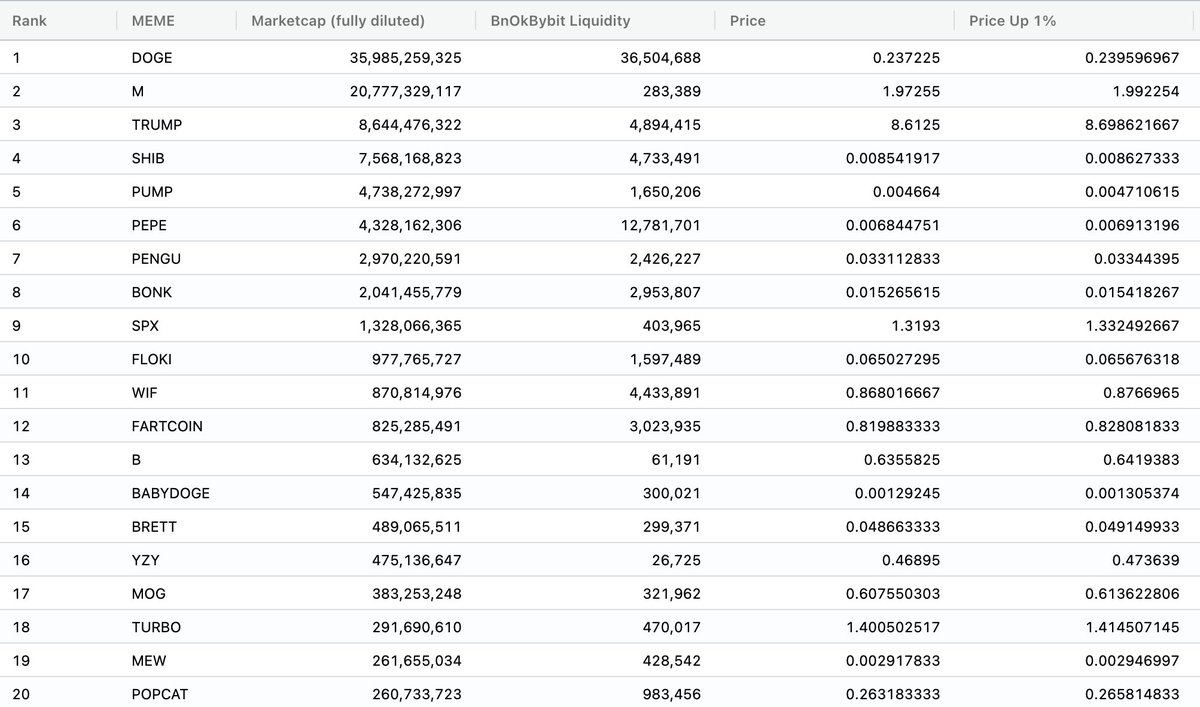The image size is (1200, 707).
Task: Select DOGE price 0.237225
Action: 906,58
